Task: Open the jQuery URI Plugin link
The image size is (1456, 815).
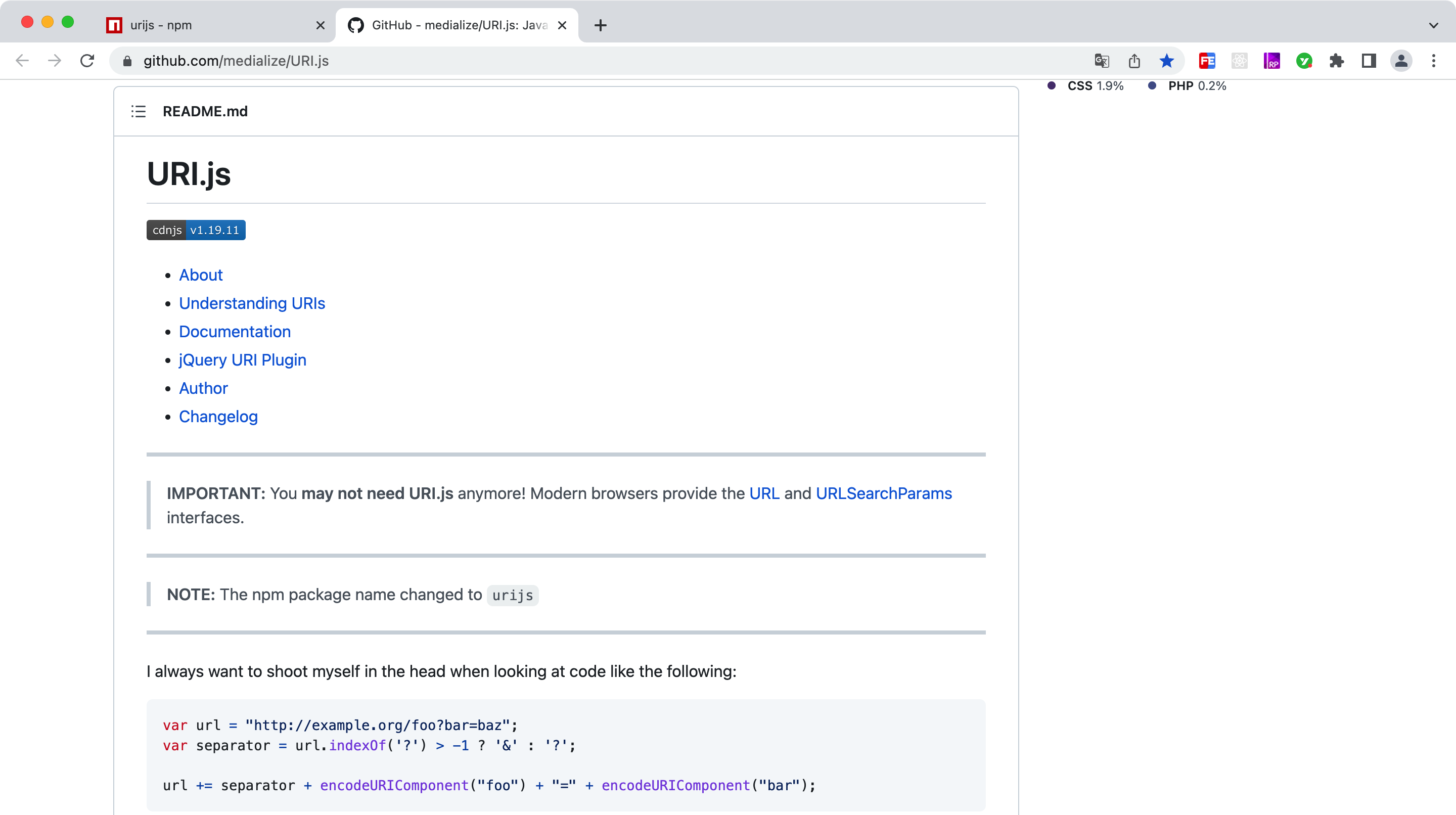Action: click(x=243, y=360)
